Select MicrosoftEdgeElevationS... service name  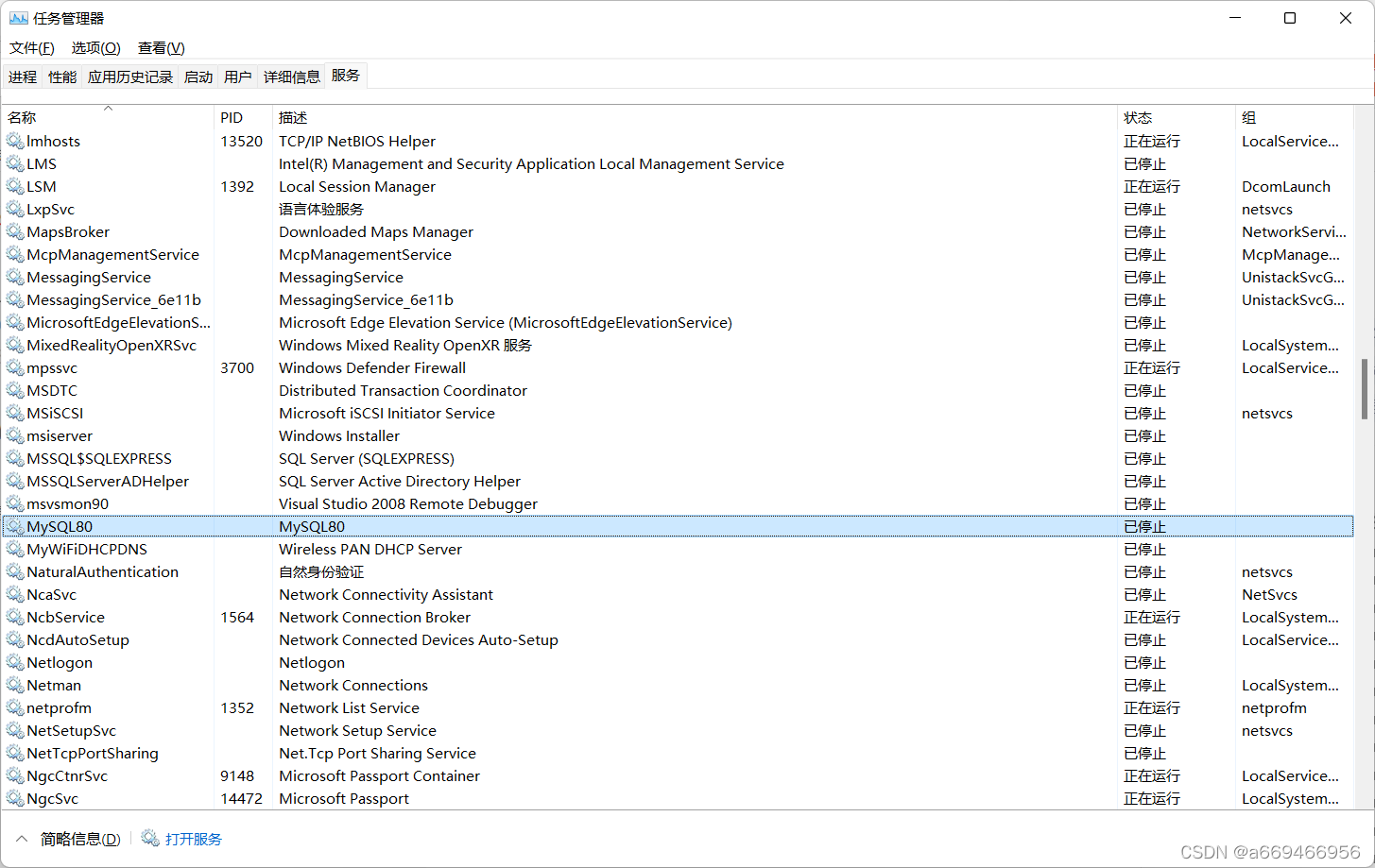point(119,323)
